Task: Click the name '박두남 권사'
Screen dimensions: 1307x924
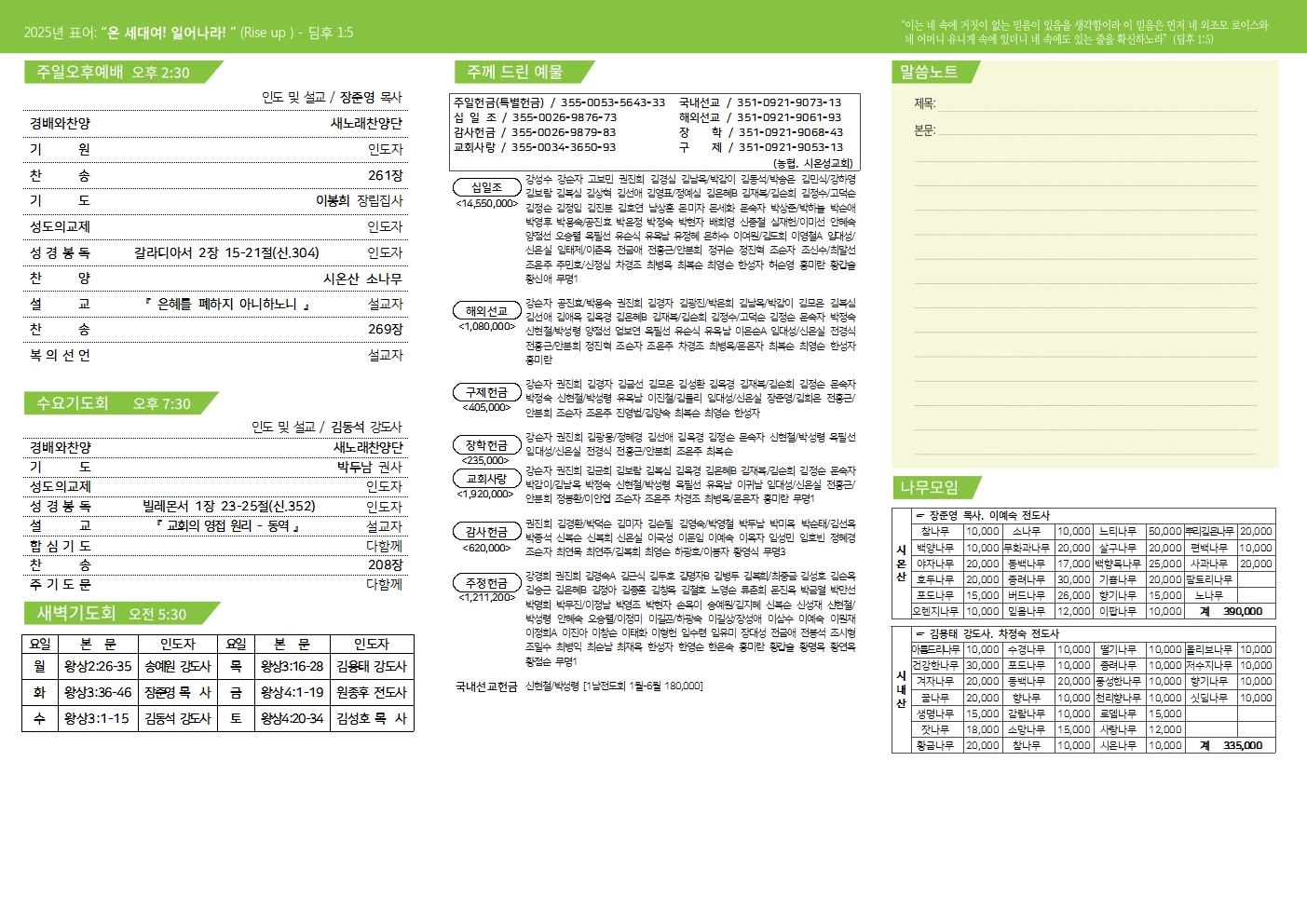Action: (370, 467)
